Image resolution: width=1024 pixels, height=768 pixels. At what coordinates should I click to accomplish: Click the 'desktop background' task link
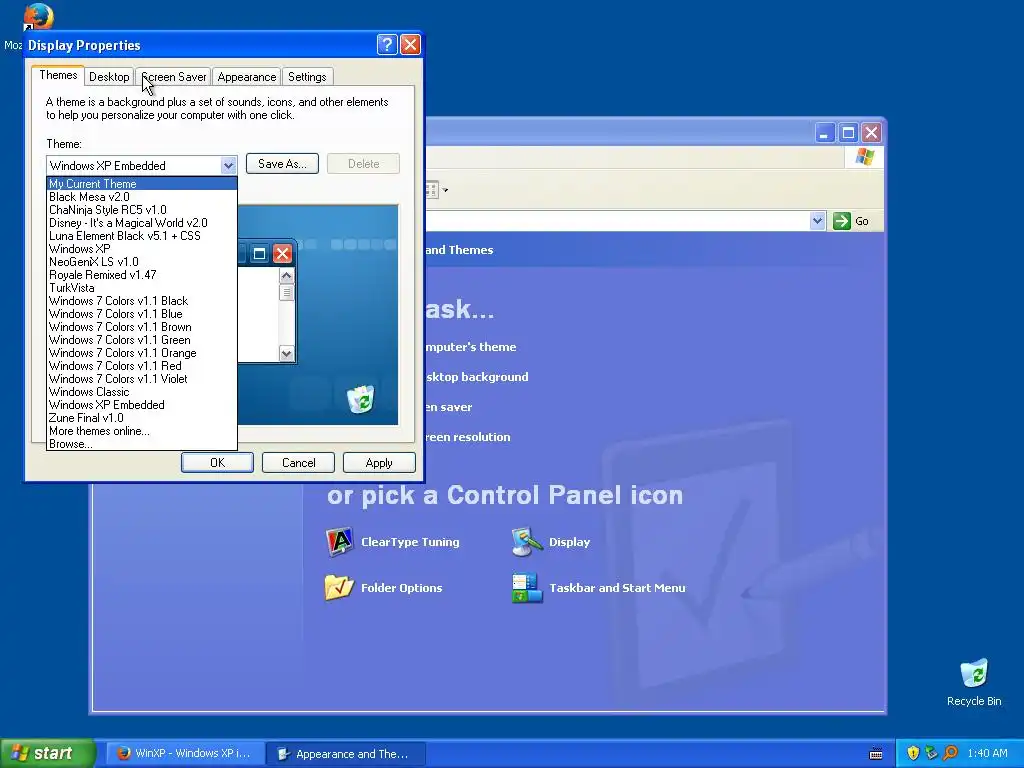477,377
